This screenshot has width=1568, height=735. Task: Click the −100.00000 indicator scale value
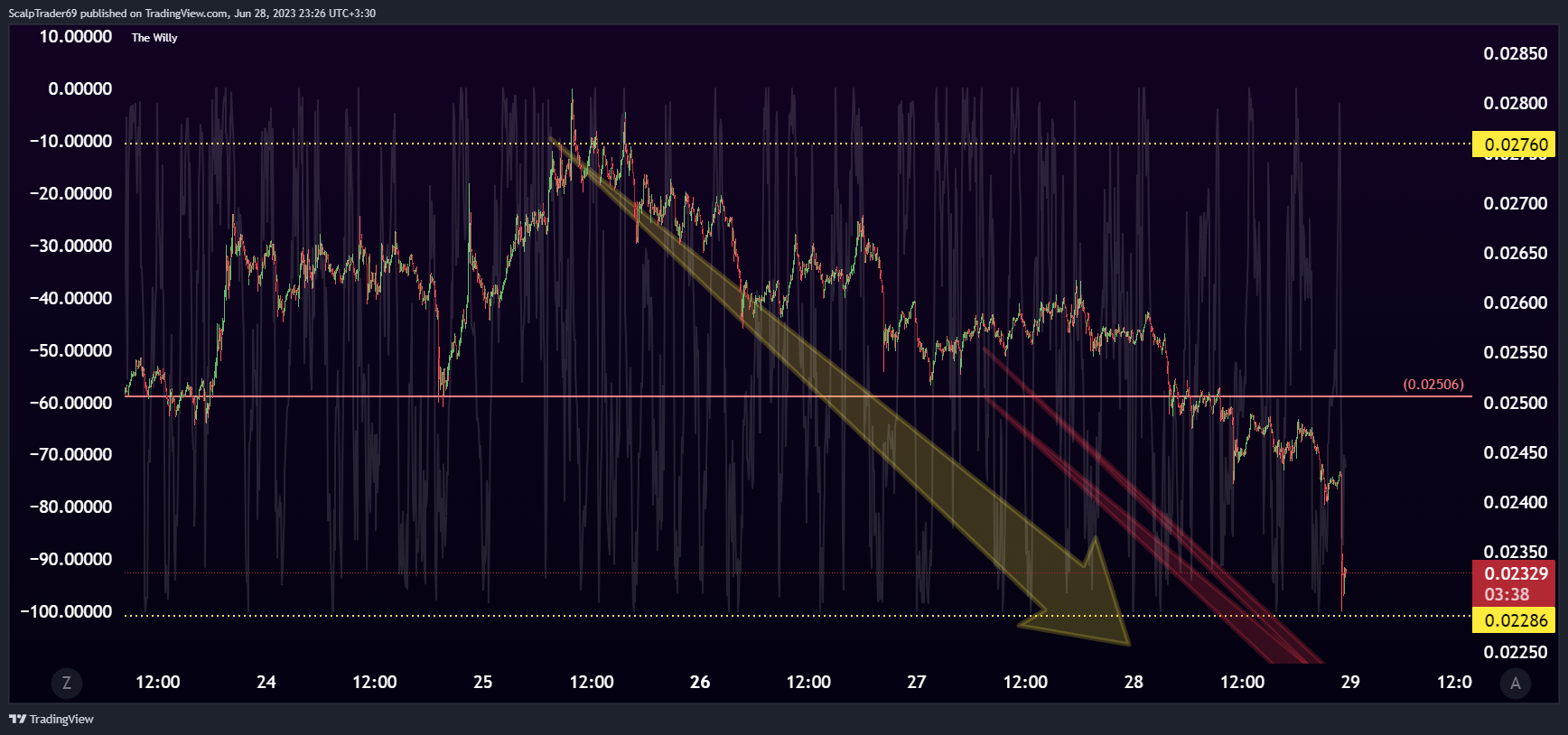click(x=66, y=611)
